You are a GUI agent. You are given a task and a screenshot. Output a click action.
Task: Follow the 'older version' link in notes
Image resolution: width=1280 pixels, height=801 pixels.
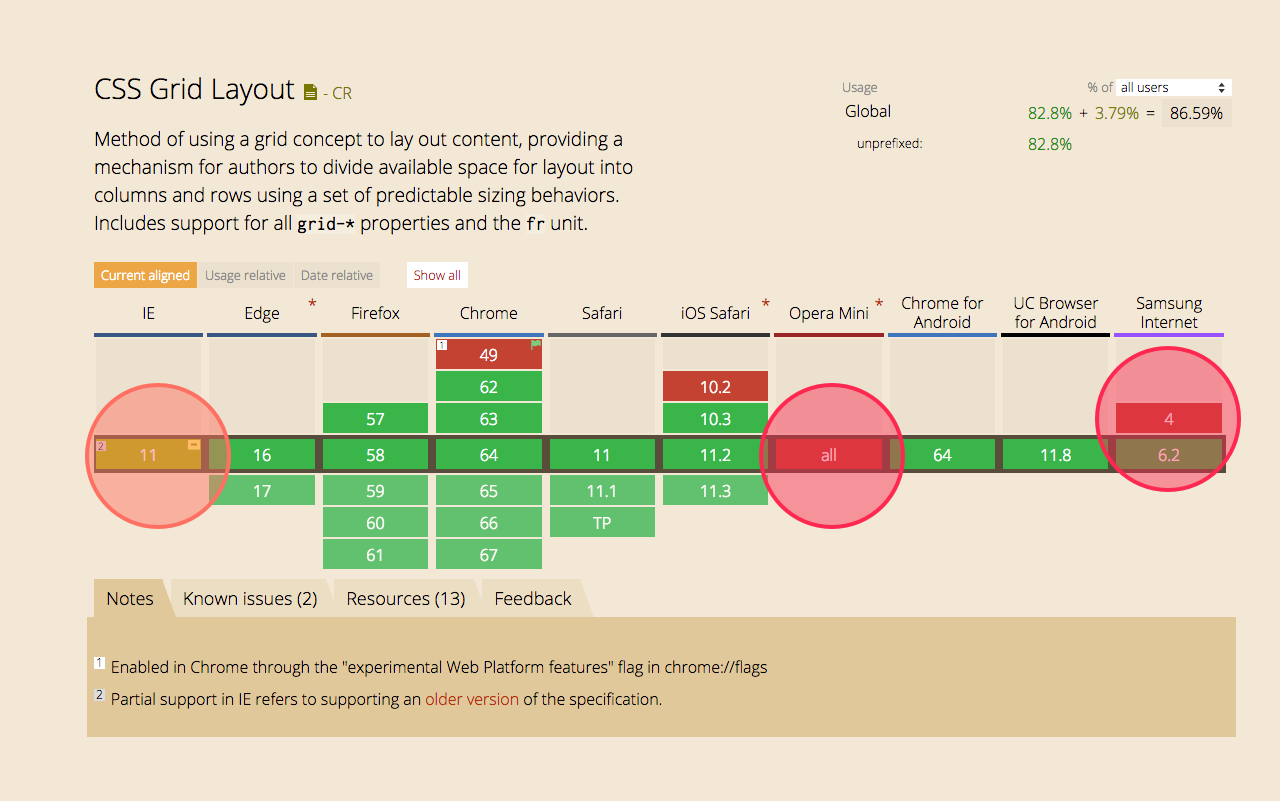pyautogui.click(x=472, y=699)
